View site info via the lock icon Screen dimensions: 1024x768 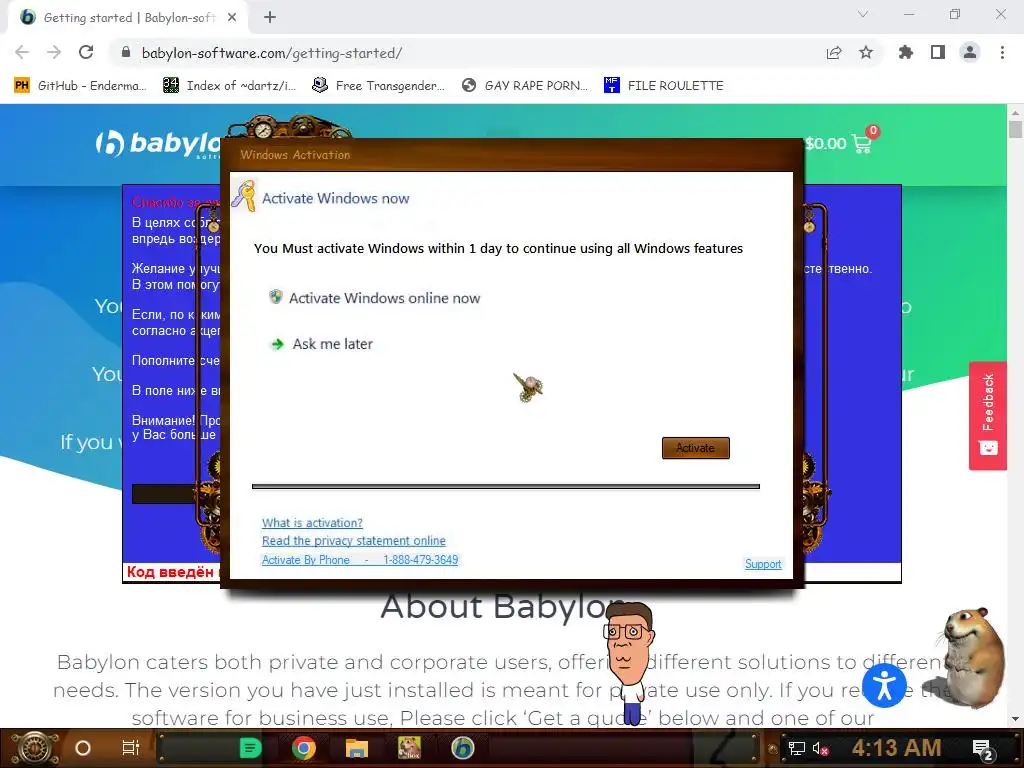126,52
